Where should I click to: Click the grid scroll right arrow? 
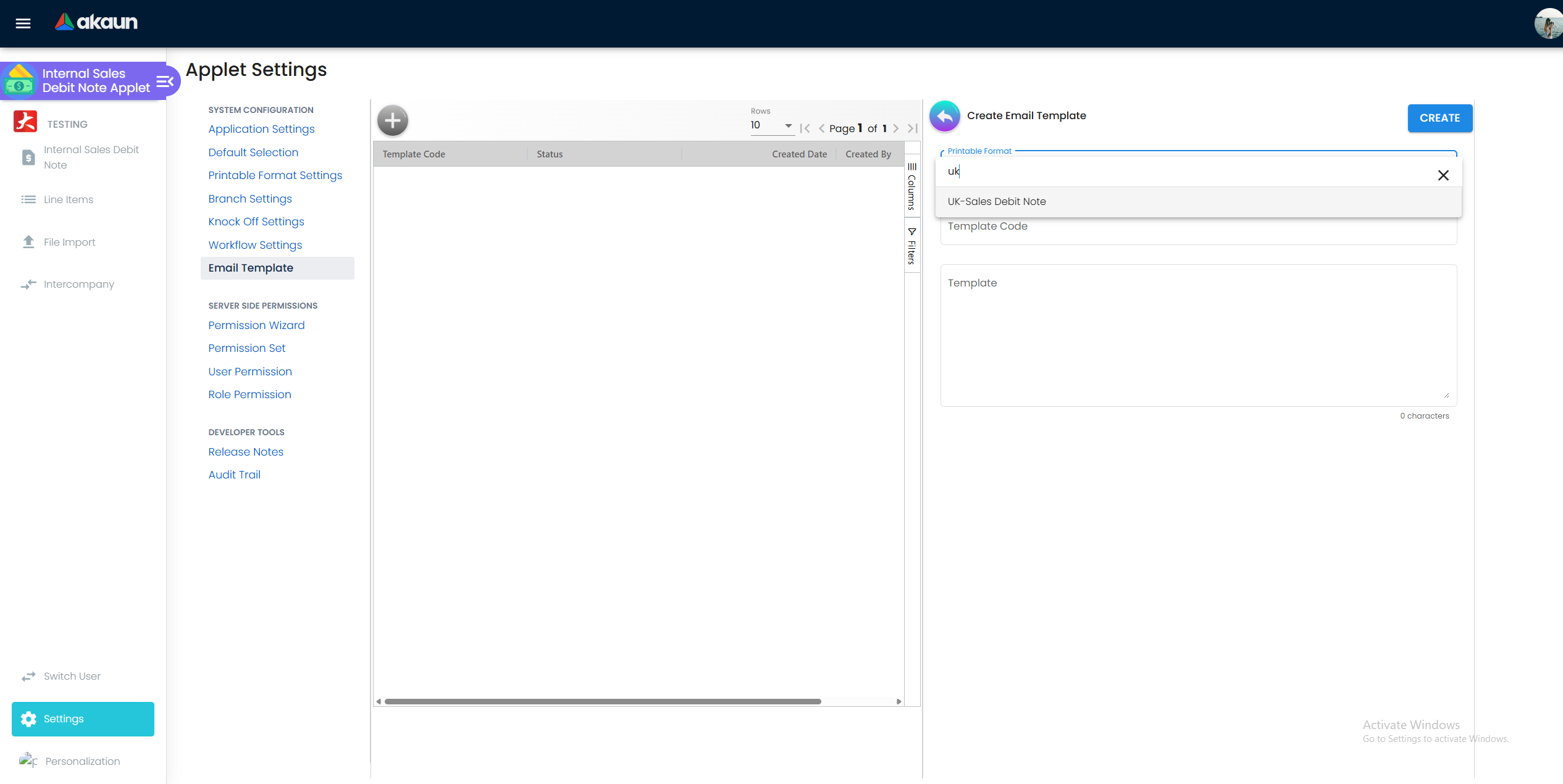pyautogui.click(x=899, y=701)
